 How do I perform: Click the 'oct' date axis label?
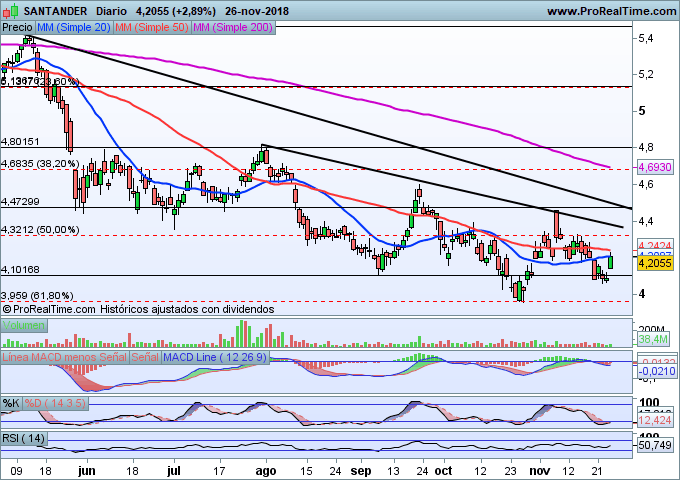pos(444,471)
